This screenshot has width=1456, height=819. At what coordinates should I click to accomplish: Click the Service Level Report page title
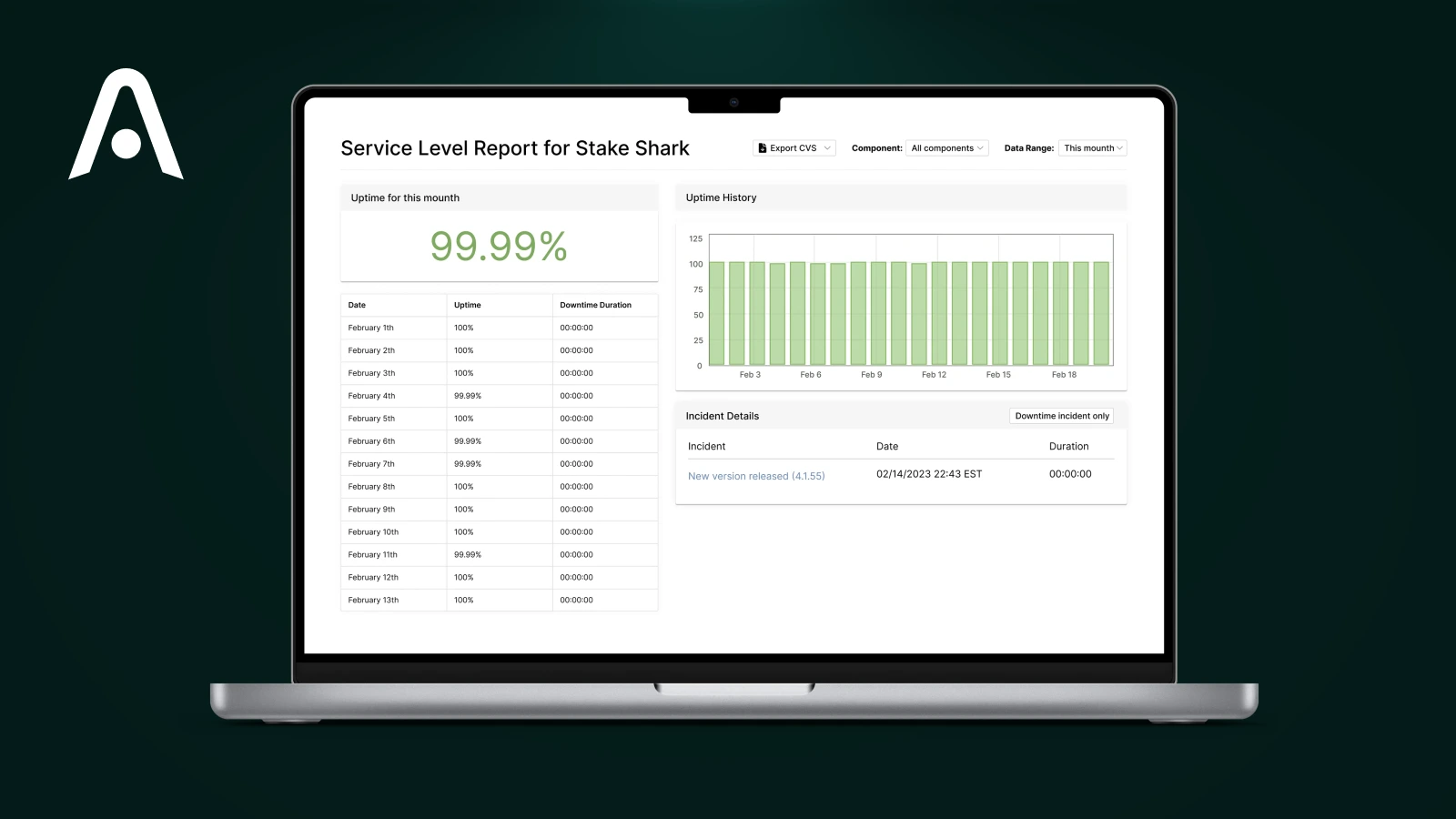[515, 147]
